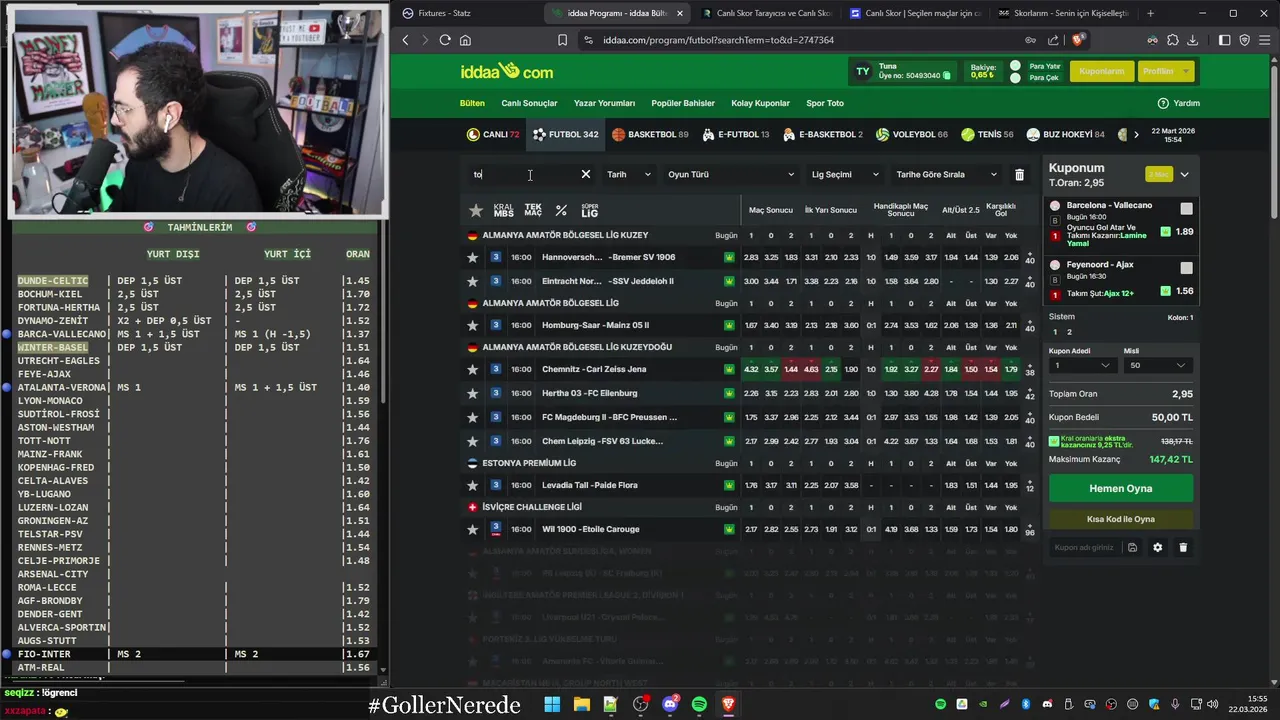Screen dimensions: 1280x720
Task: Open File Explorer from the taskbar
Action: [x=581, y=705]
